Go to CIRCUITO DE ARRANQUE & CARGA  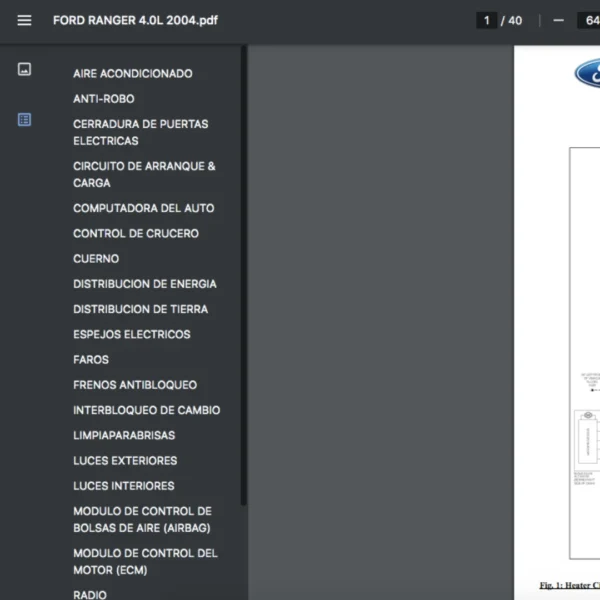[x=144, y=174]
